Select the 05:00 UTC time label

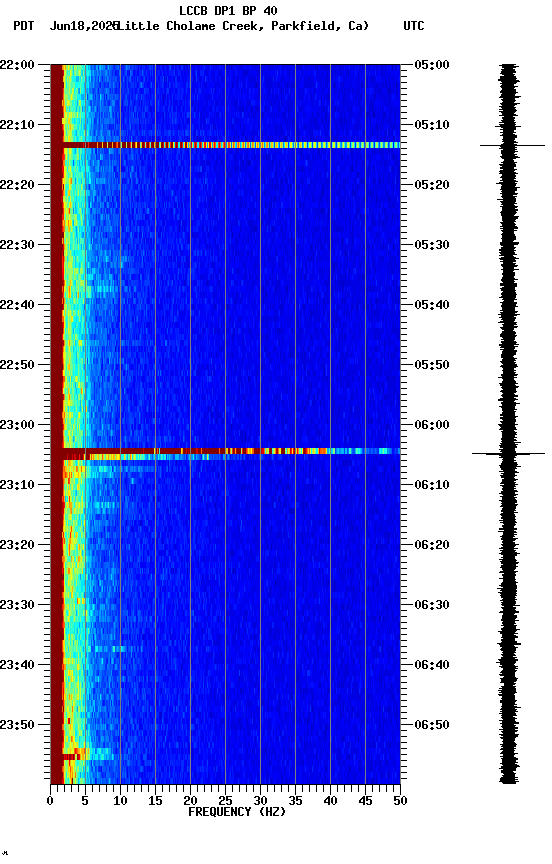pyautogui.click(x=432, y=65)
